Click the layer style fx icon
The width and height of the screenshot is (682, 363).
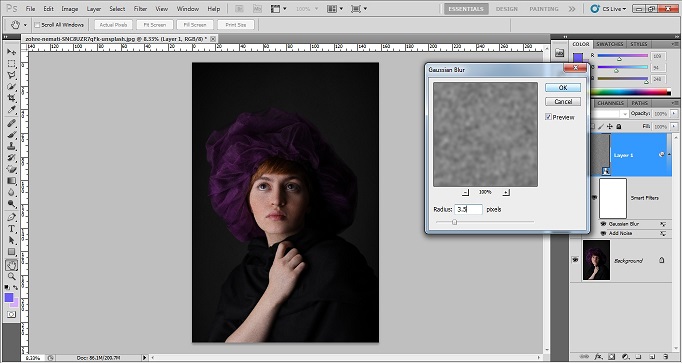click(x=598, y=357)
